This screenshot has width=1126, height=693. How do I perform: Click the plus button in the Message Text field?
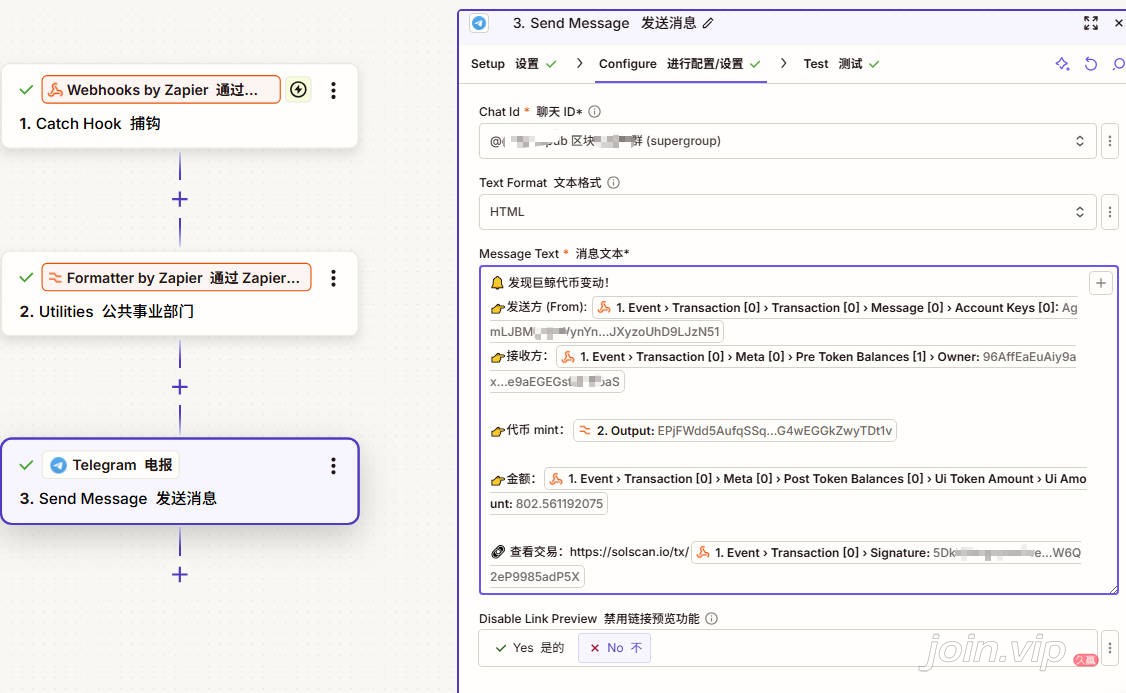click(1101, 283)
